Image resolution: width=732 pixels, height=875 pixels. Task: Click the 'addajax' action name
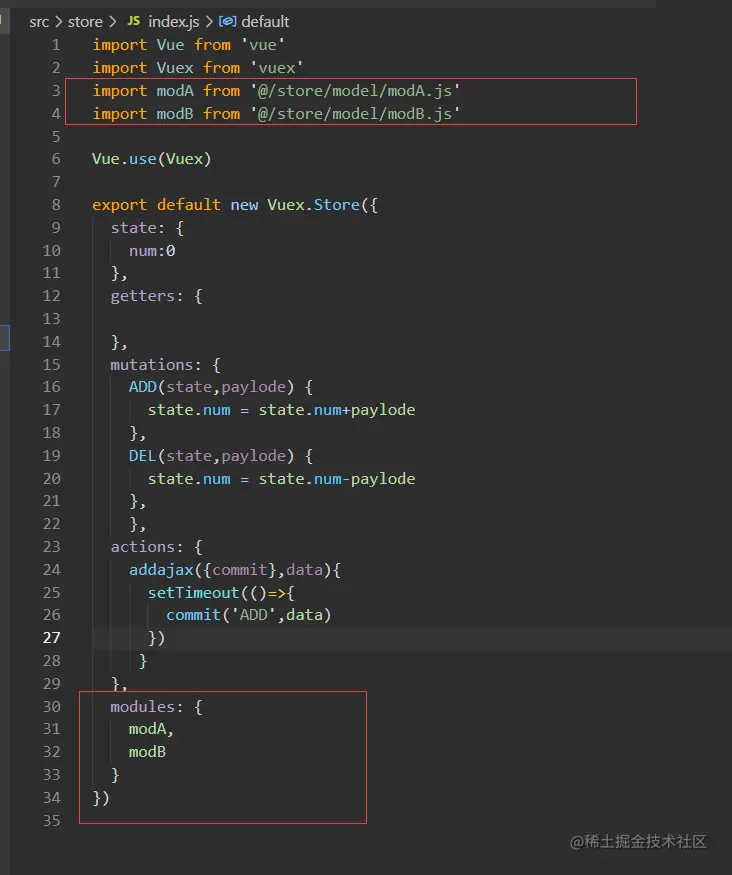(161, 569)
